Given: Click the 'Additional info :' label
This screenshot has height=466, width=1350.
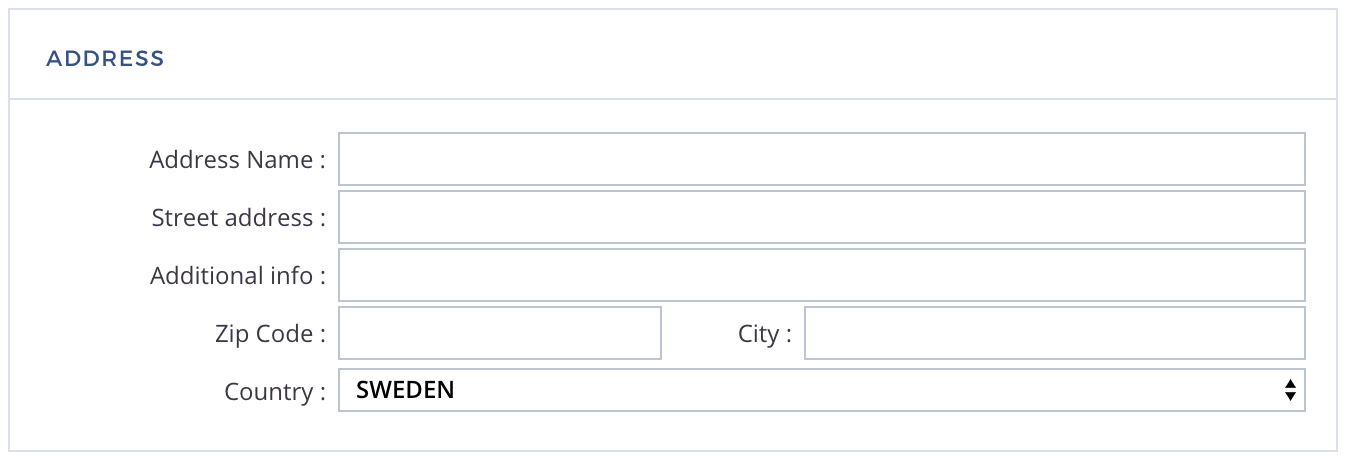Looking at the screenshot, I should click(238, 276).
